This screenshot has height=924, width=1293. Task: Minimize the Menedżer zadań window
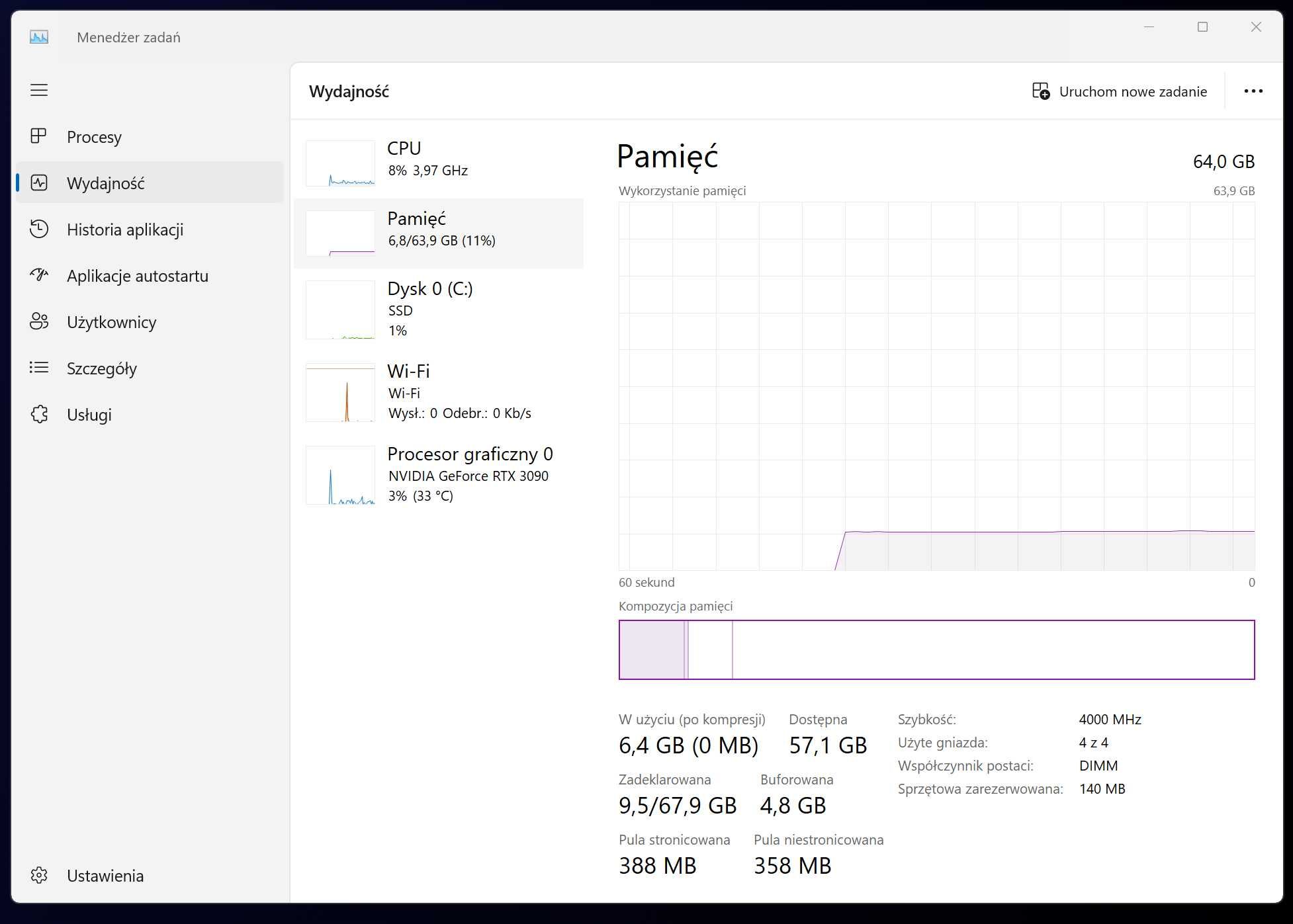tap(1149, 27)
